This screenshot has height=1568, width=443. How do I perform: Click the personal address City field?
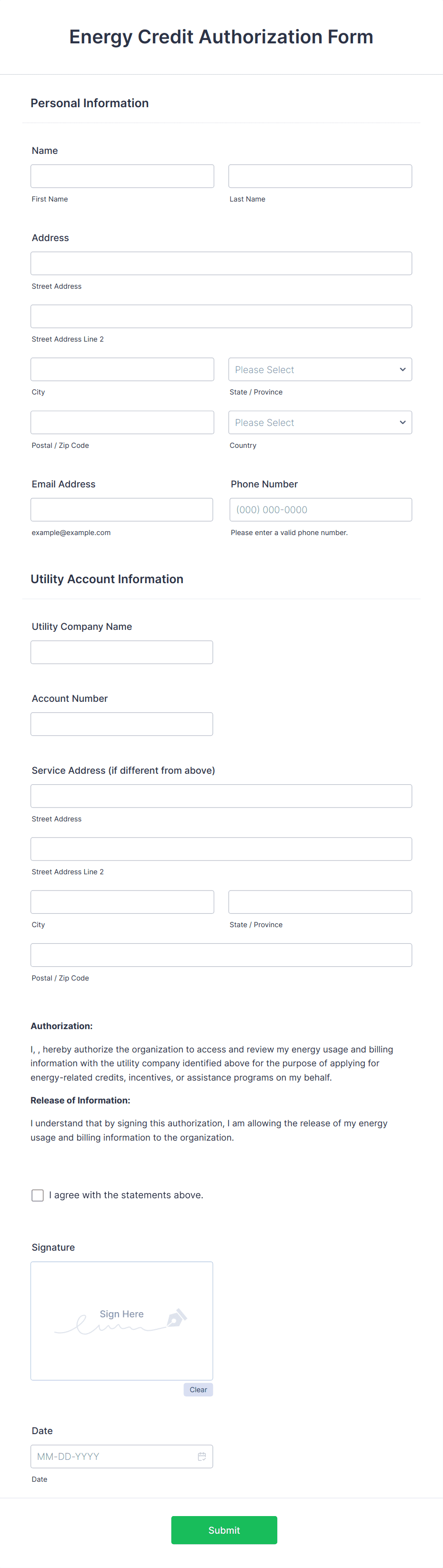(x=122, y=369)
